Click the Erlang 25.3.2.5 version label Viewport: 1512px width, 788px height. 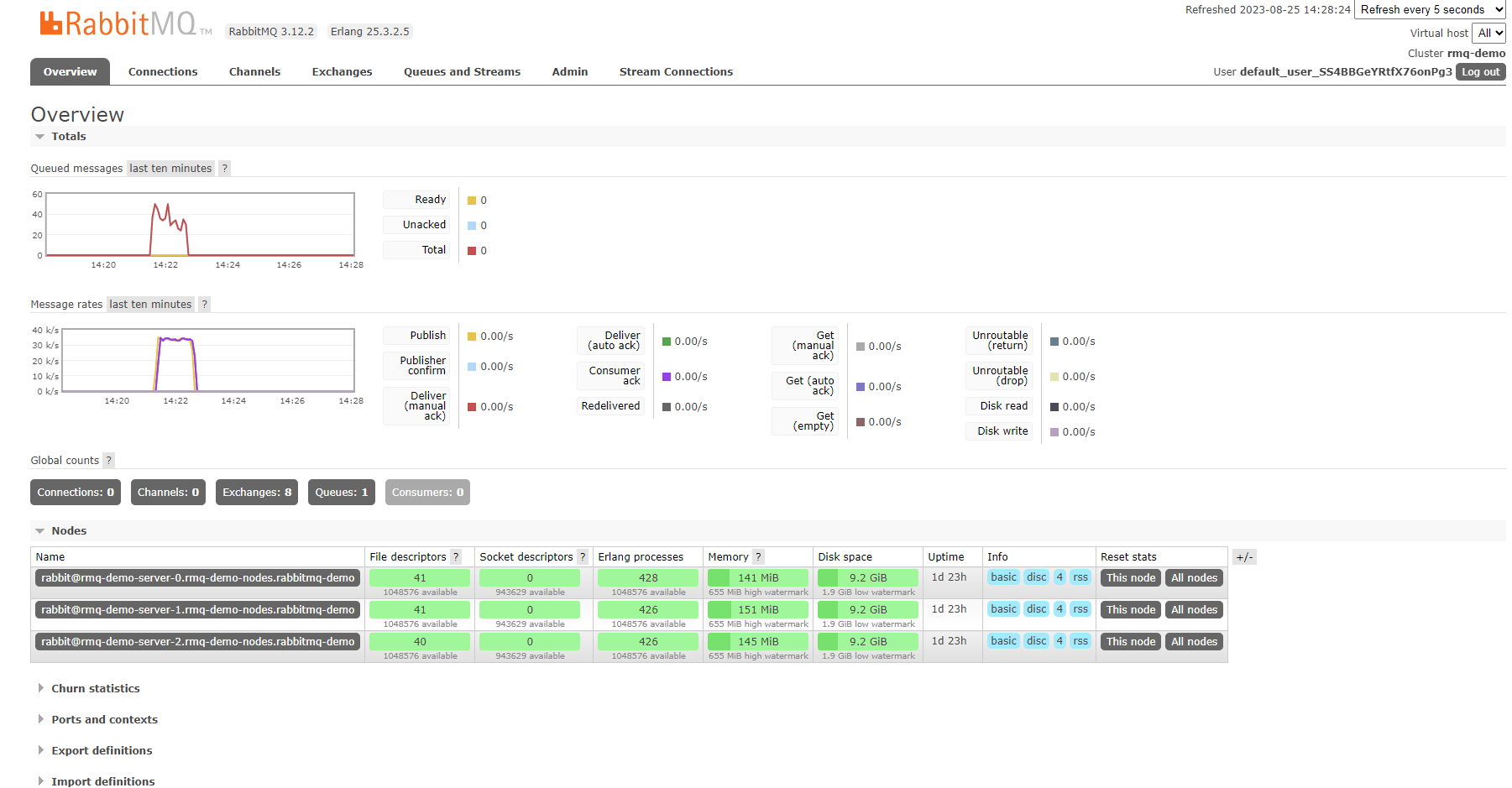[x=369, y=32]
